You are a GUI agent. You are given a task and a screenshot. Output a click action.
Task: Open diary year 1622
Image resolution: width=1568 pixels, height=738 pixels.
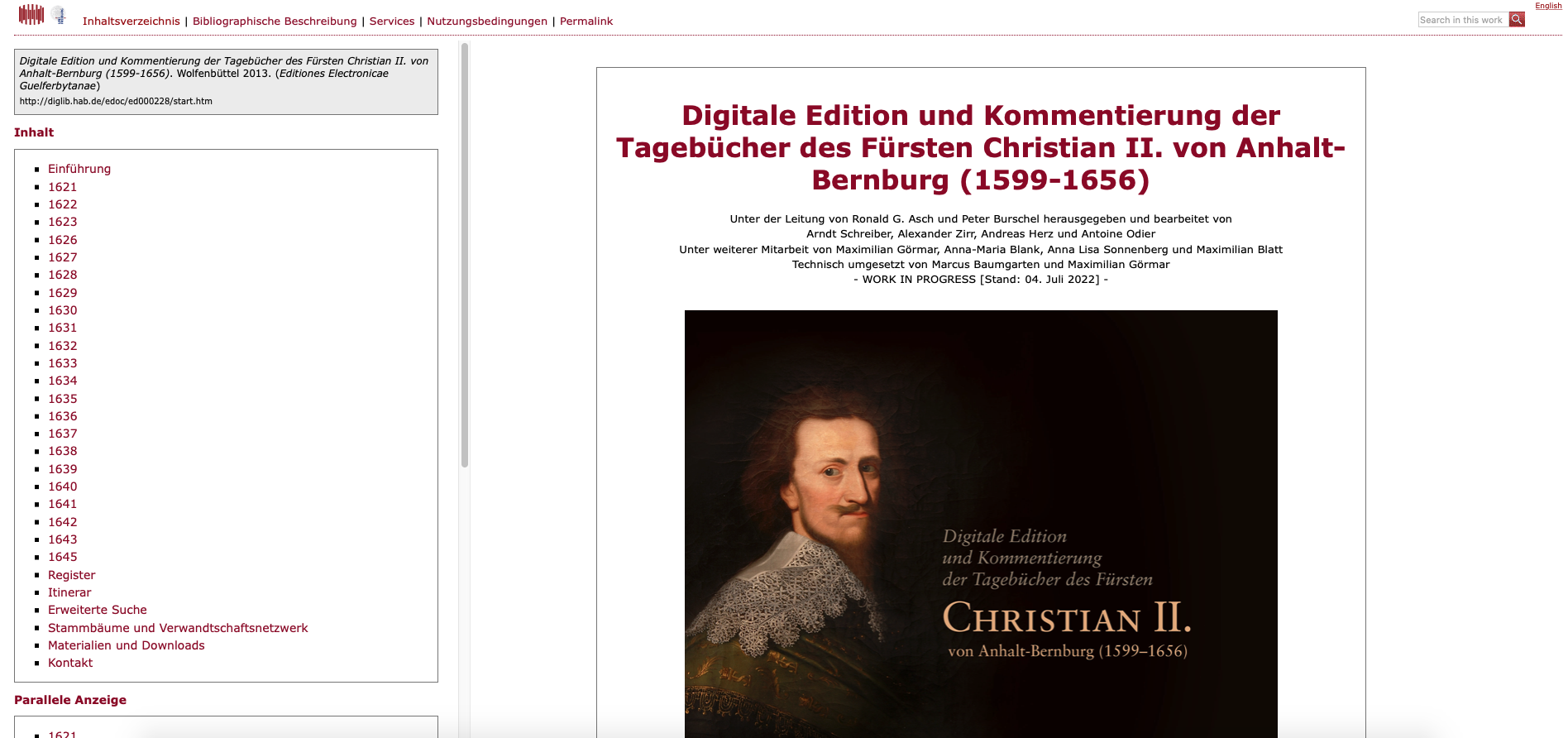[x=63, y=204]
